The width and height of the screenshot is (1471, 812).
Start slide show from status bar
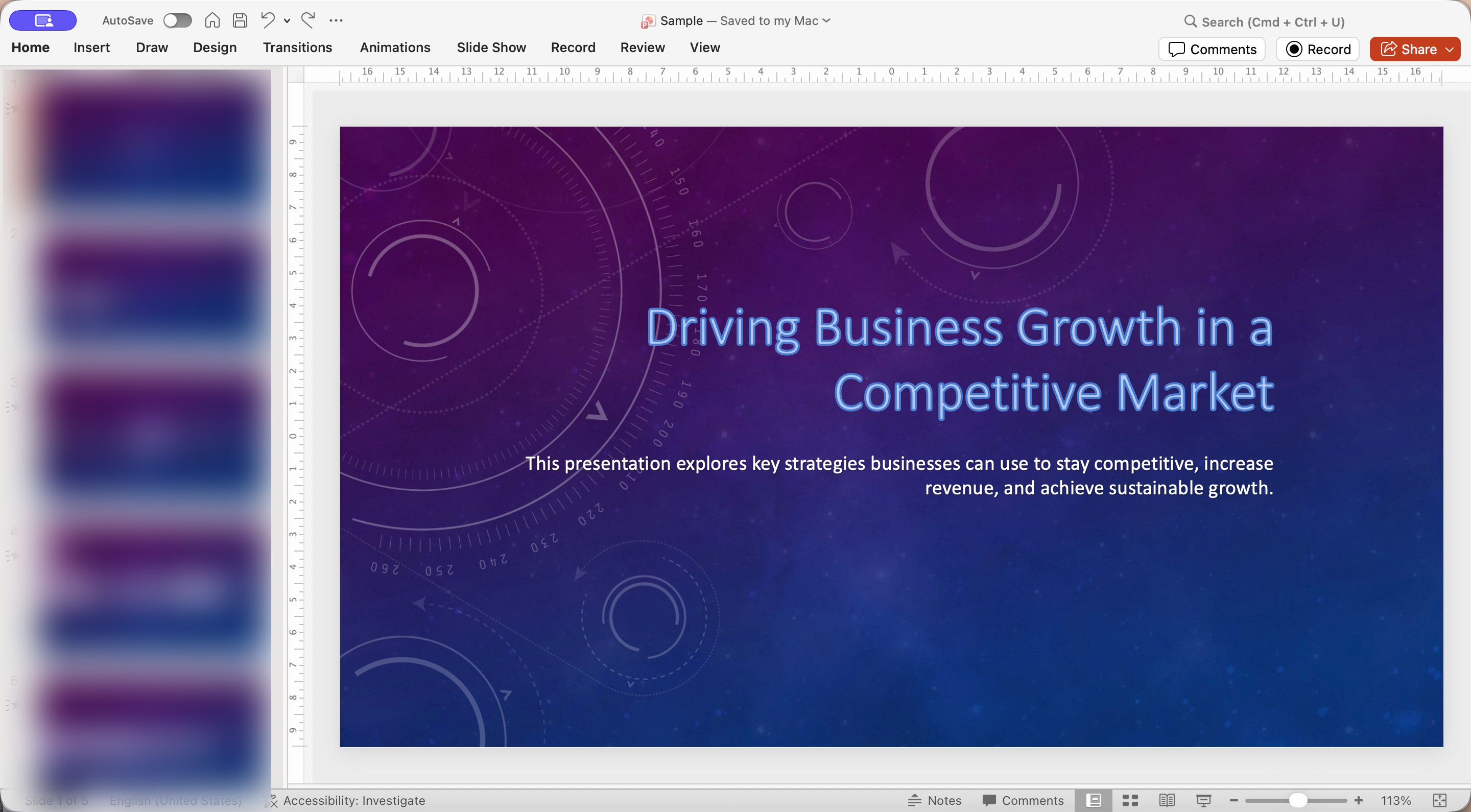(x=1203, y=800)
